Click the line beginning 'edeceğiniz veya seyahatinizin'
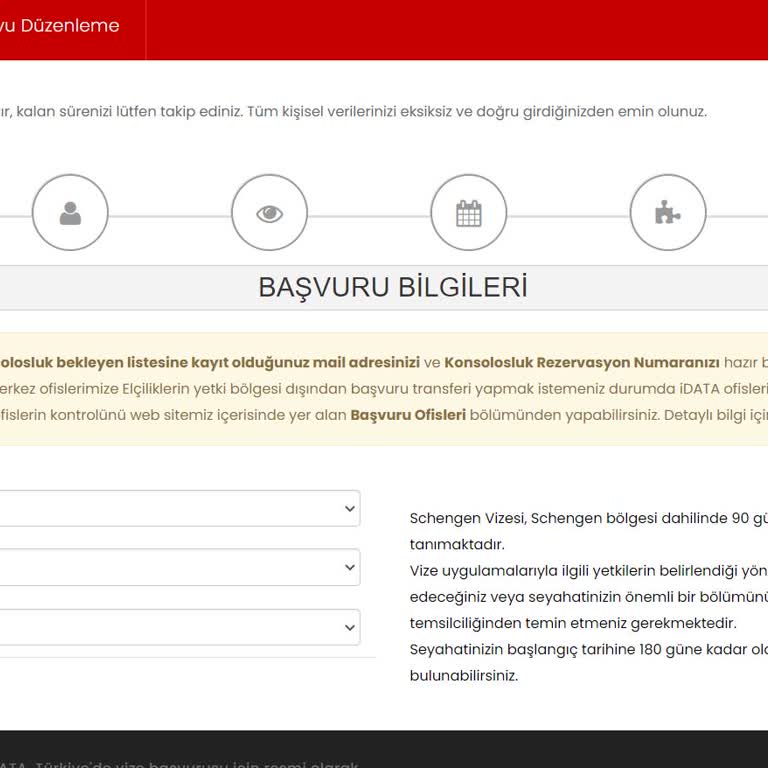 [x=589, y=597]
